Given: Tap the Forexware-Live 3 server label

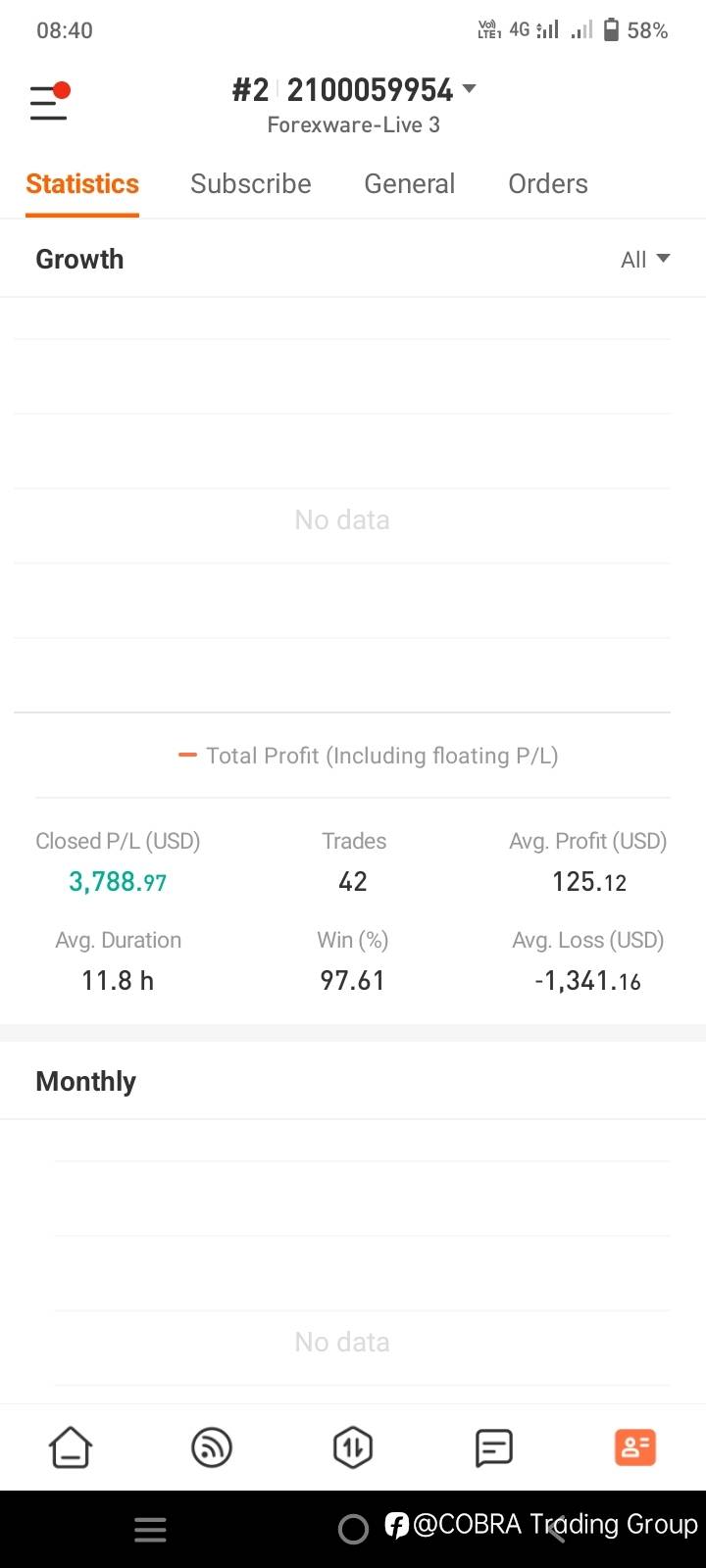Looking at the screenshot, I should 353,125.
